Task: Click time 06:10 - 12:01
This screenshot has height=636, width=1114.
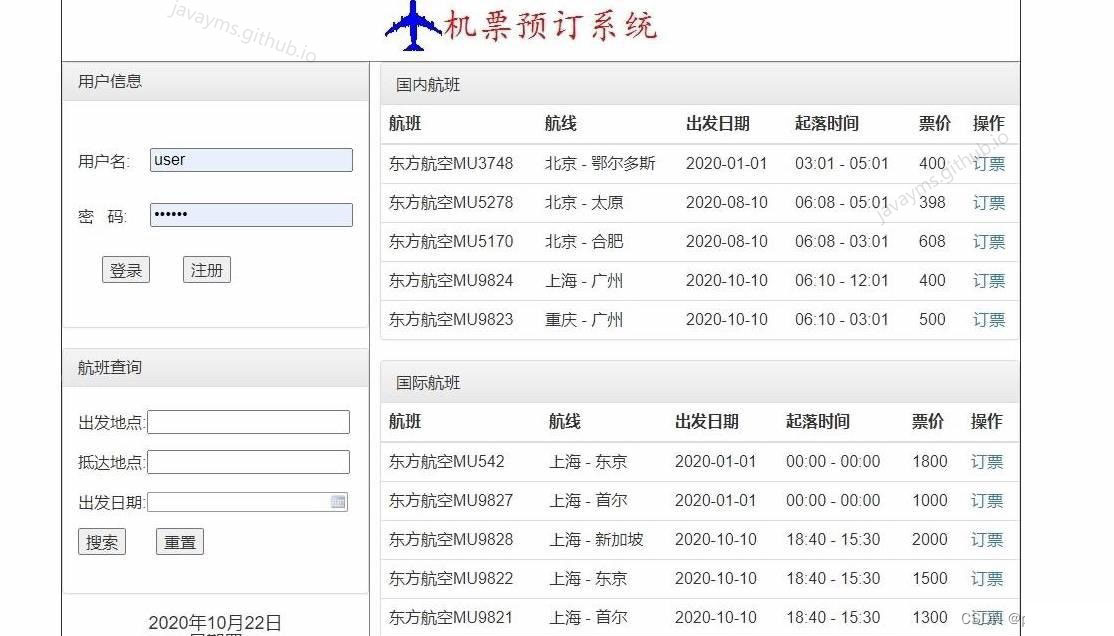Action: click(841, 281)
